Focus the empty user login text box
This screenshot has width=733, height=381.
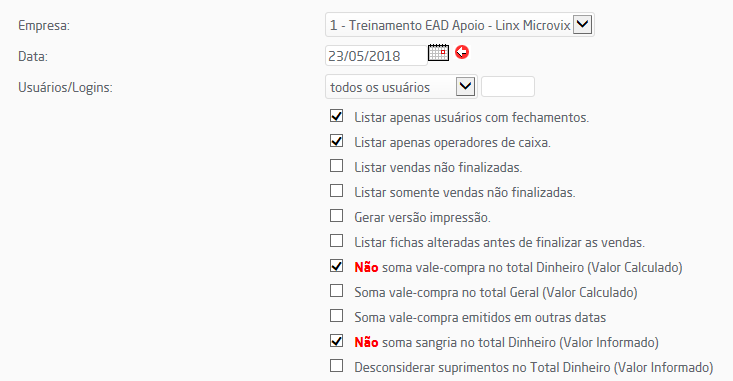coord(508,87)
